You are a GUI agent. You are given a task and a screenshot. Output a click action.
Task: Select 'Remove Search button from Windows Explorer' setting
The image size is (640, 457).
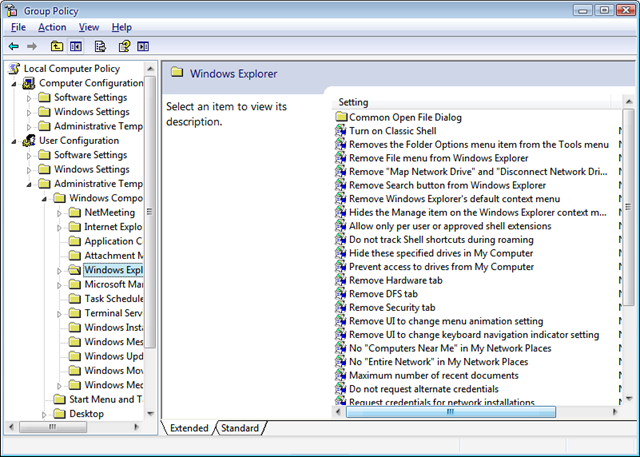[x=447, y=185]
